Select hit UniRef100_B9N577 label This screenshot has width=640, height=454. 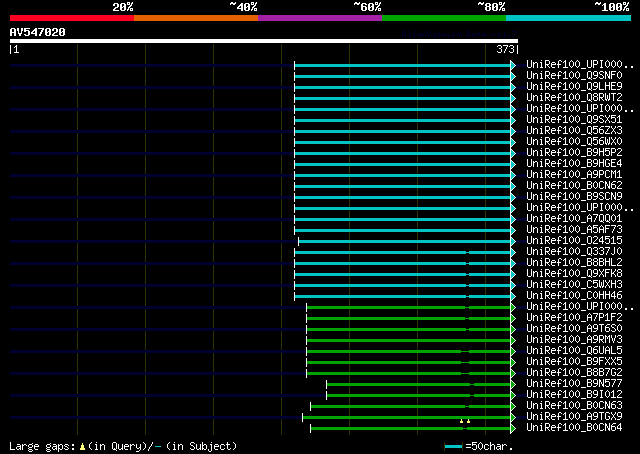coord(574,384)
